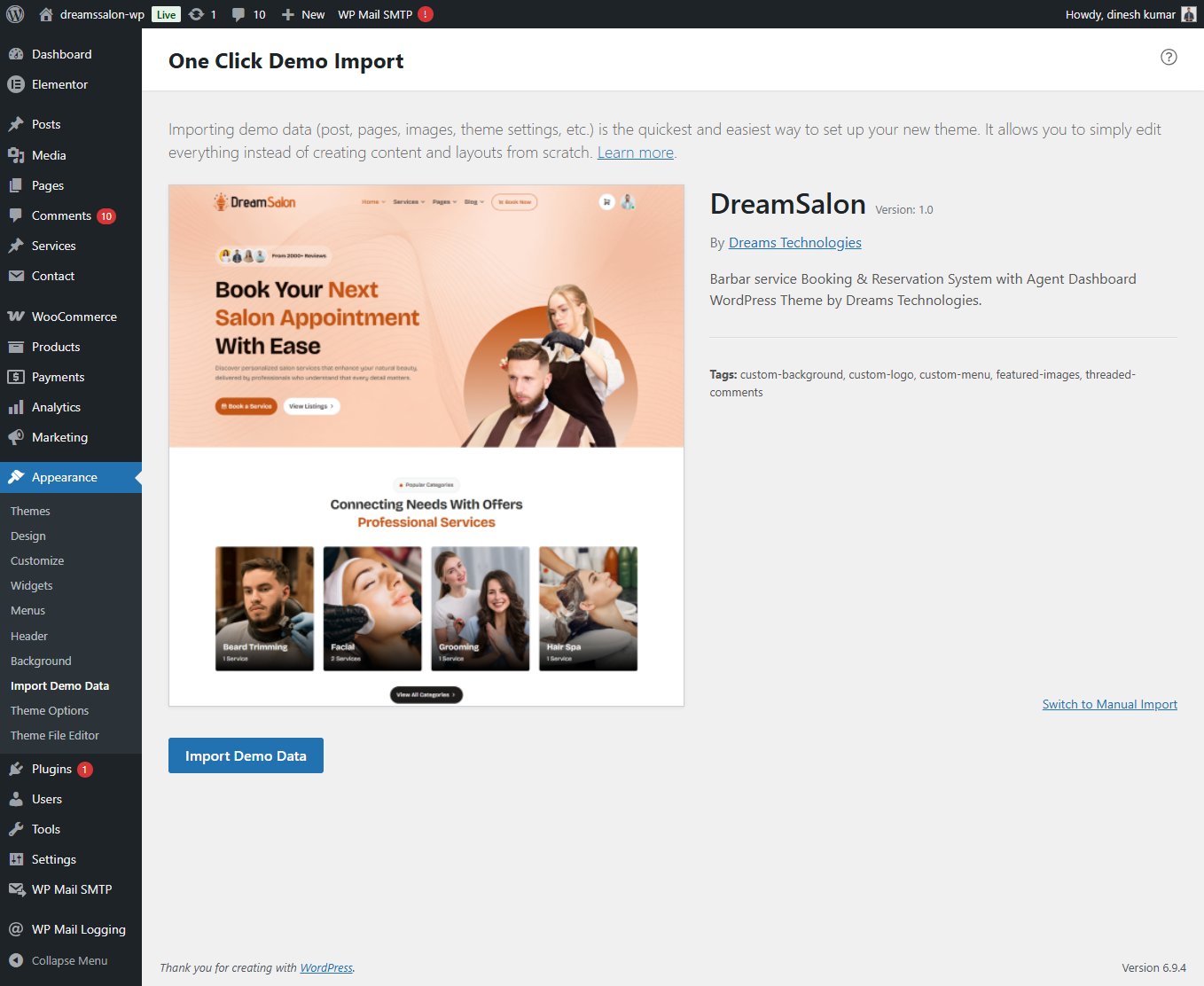
Task: Click the WordPress logo icon in admin bar
Action: pos(15,14)
